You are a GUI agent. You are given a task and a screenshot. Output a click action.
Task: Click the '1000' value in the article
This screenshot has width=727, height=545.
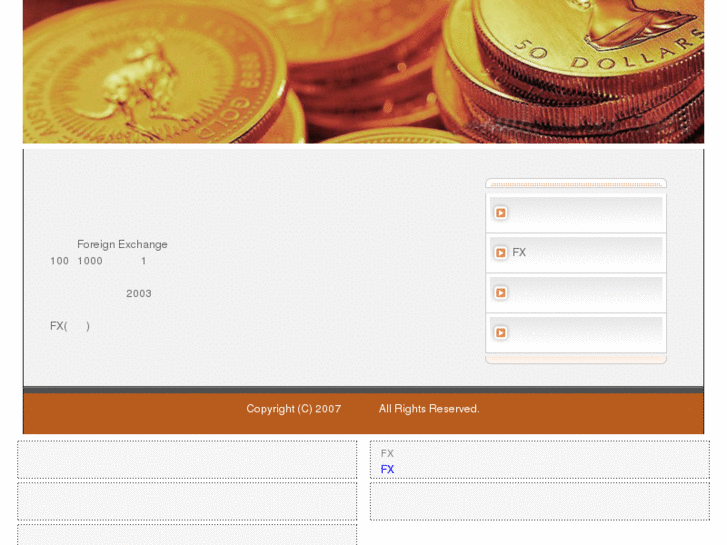(90, 261)
